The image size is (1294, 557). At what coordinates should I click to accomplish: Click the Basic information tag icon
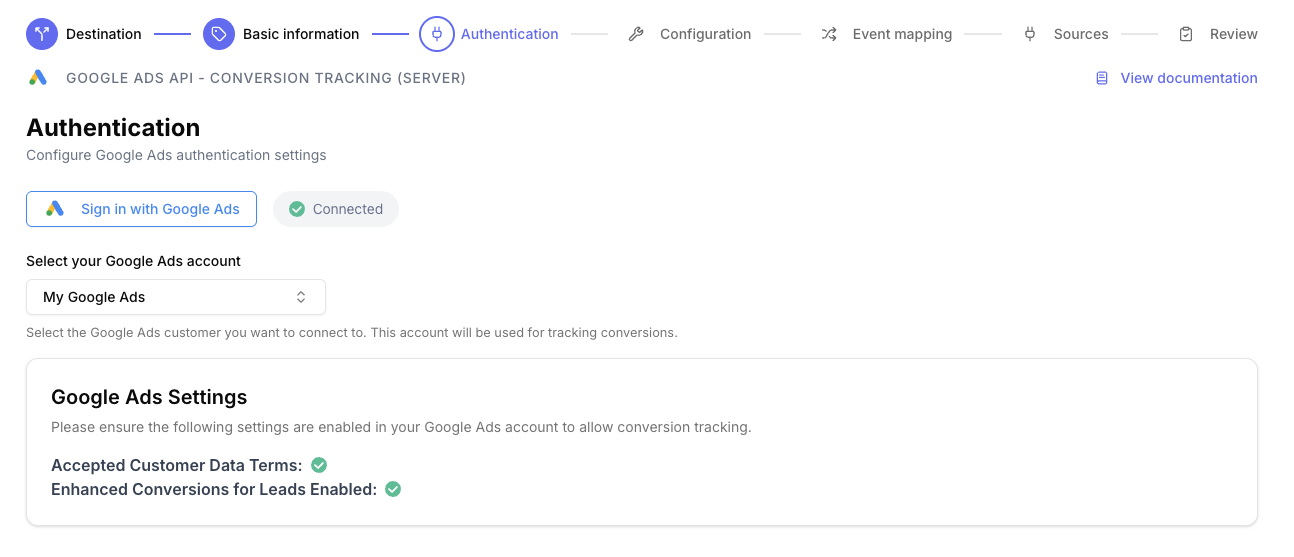(219, 34)
